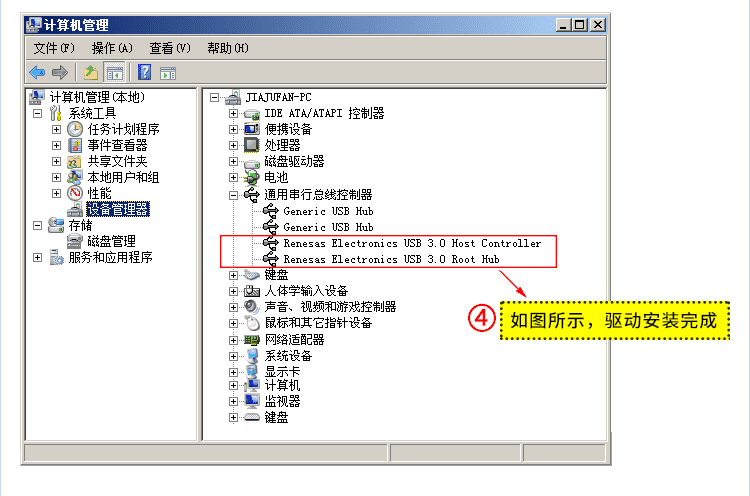
Task: Open the 查看(V) menu
Action: point(170,48)
